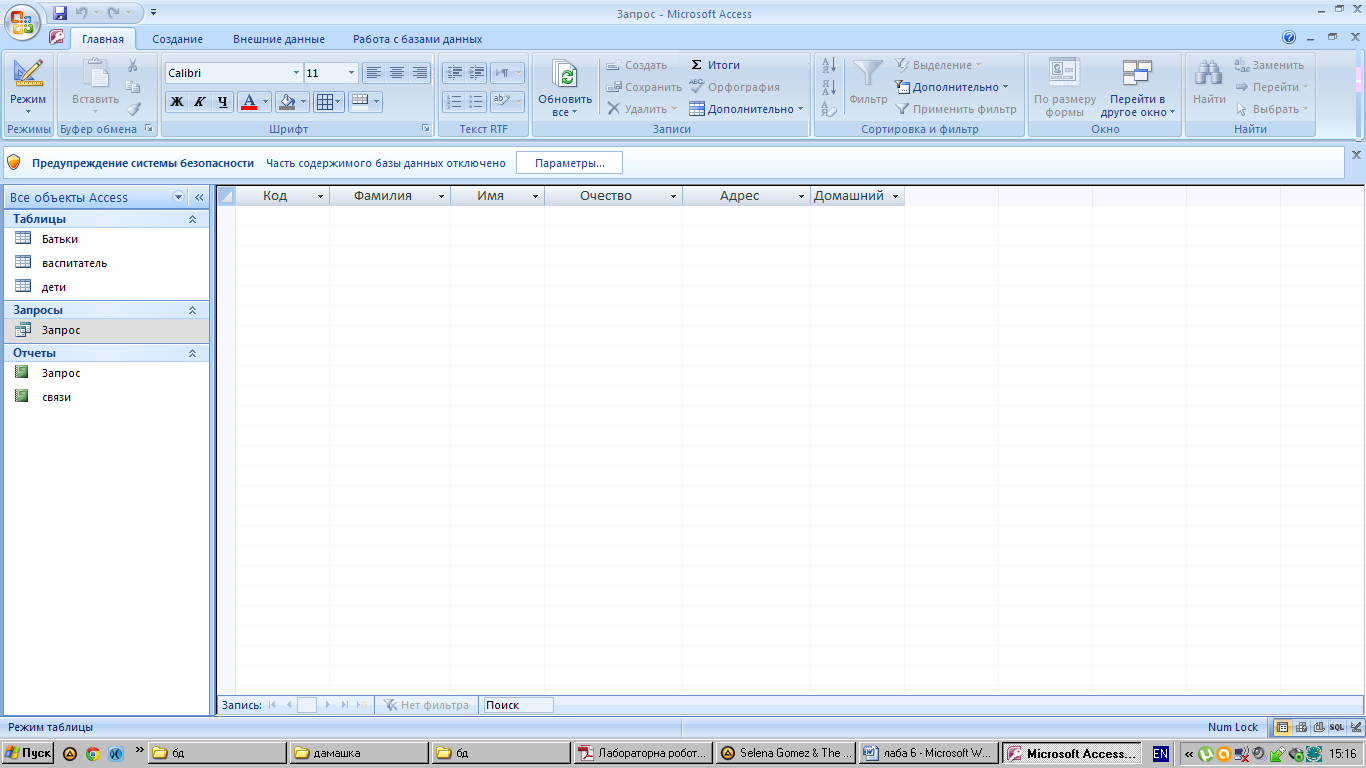Select the дети table
Screen dimensions: 1366x768
tap(106, 287)
